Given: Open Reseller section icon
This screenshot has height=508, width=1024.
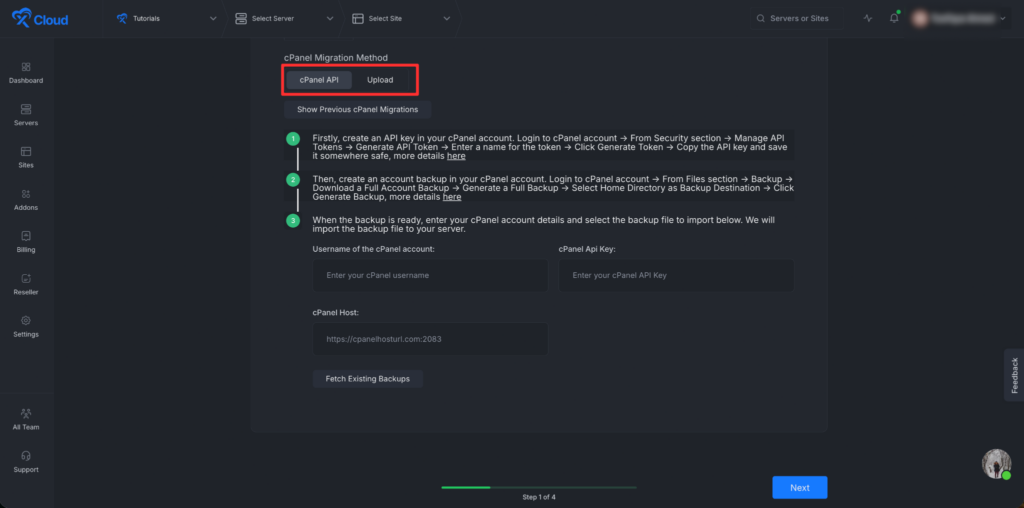Looking at the screenshot, I should coord(26,278).
